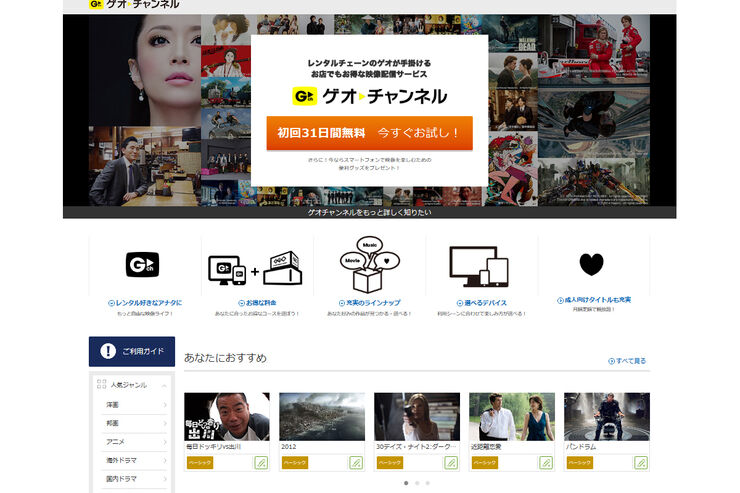740x493 pixels.
Task: Click the monitor, tablet and phone devices icon
Action: click(x=479, y=267)
